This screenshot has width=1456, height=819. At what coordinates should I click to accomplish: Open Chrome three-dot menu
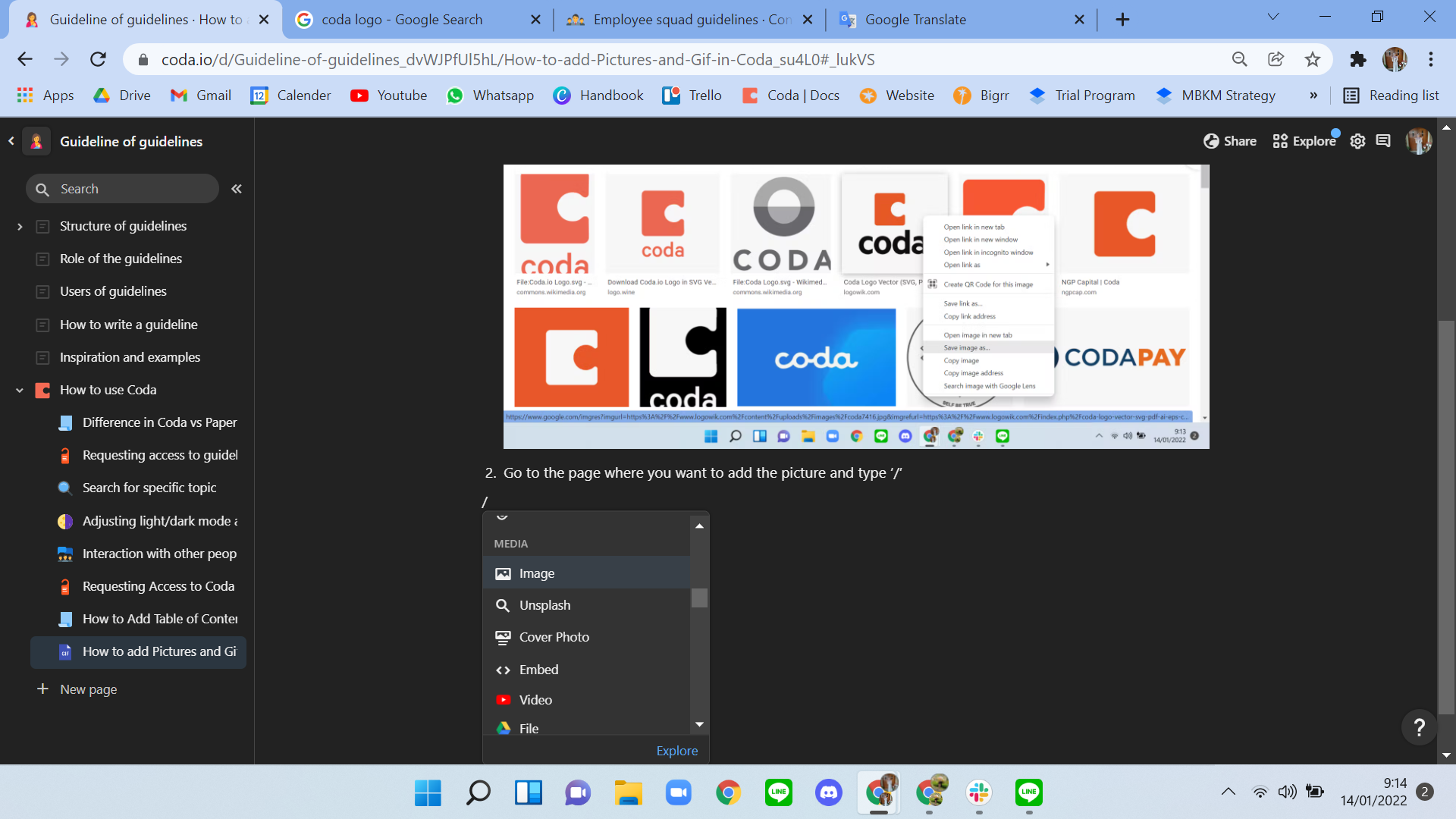pos(1431,59)
